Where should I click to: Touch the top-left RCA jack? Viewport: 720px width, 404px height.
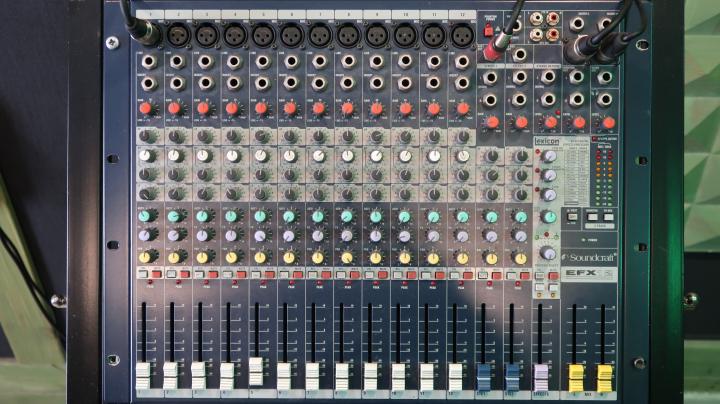pos(536,19)
